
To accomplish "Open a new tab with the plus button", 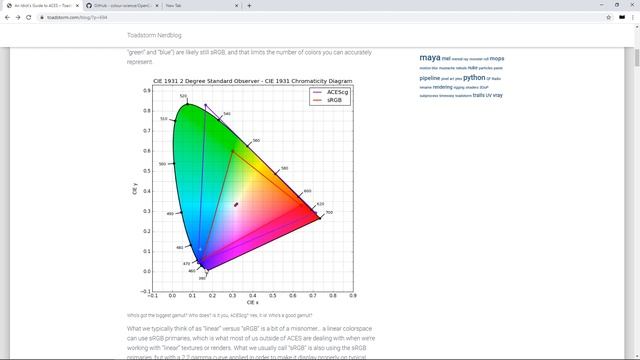I will tap(249, 6).
